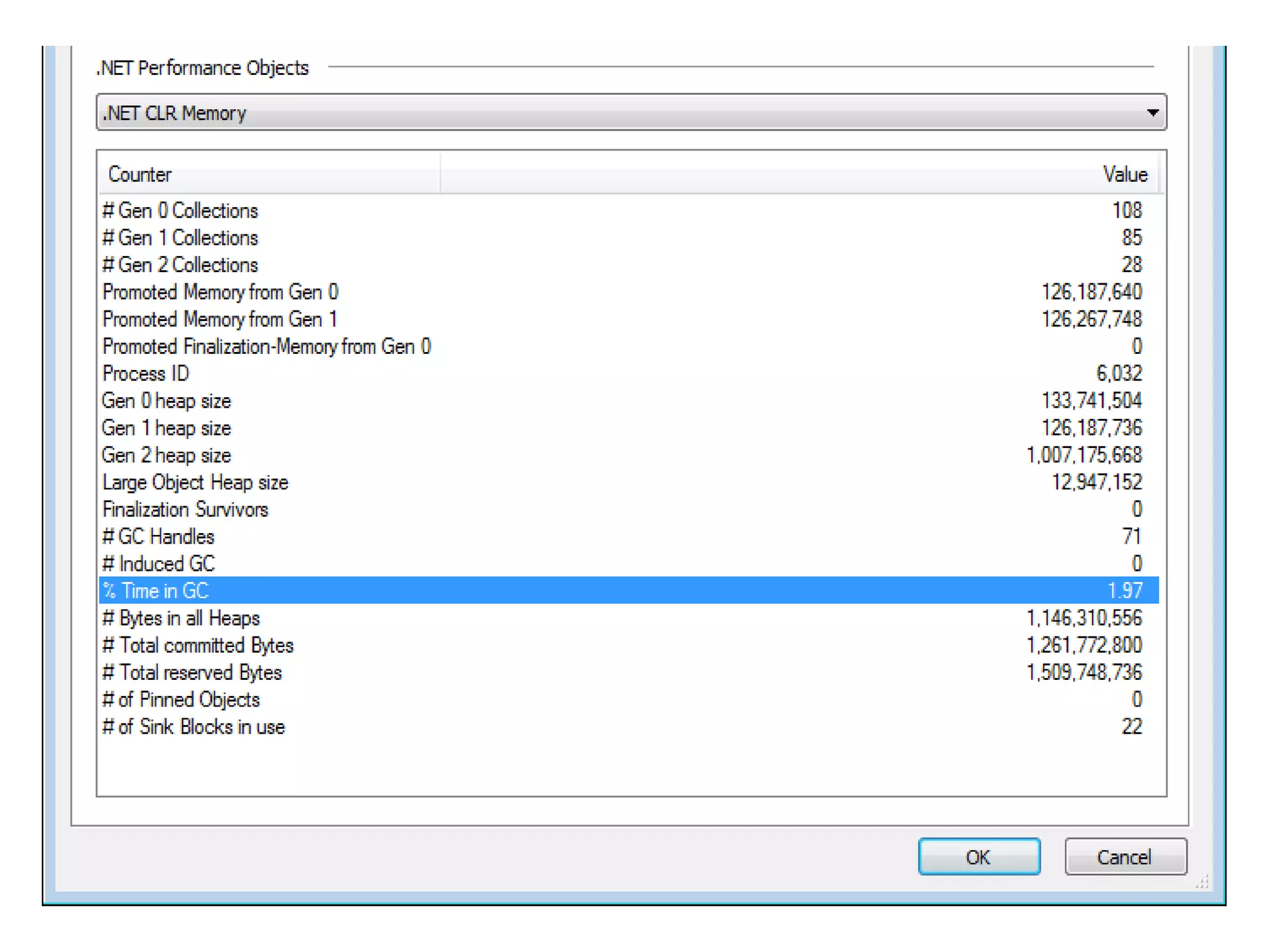The image size is (1270, 952).
Task: Select the Process ID counter row
Action: (146, 374)
